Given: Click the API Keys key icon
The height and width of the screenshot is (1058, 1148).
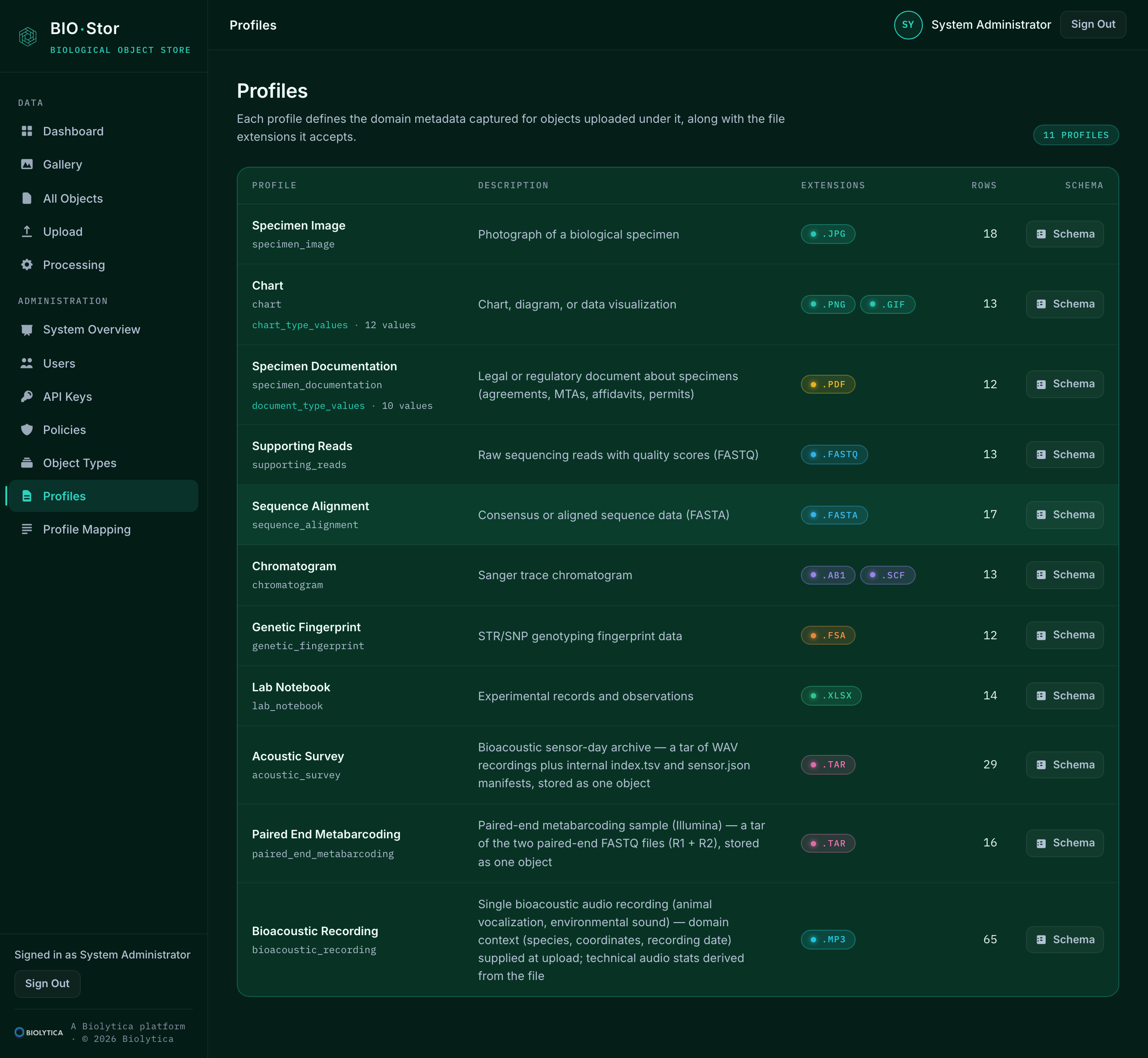Looking at the screenshot, I should [x=27, y=396].
